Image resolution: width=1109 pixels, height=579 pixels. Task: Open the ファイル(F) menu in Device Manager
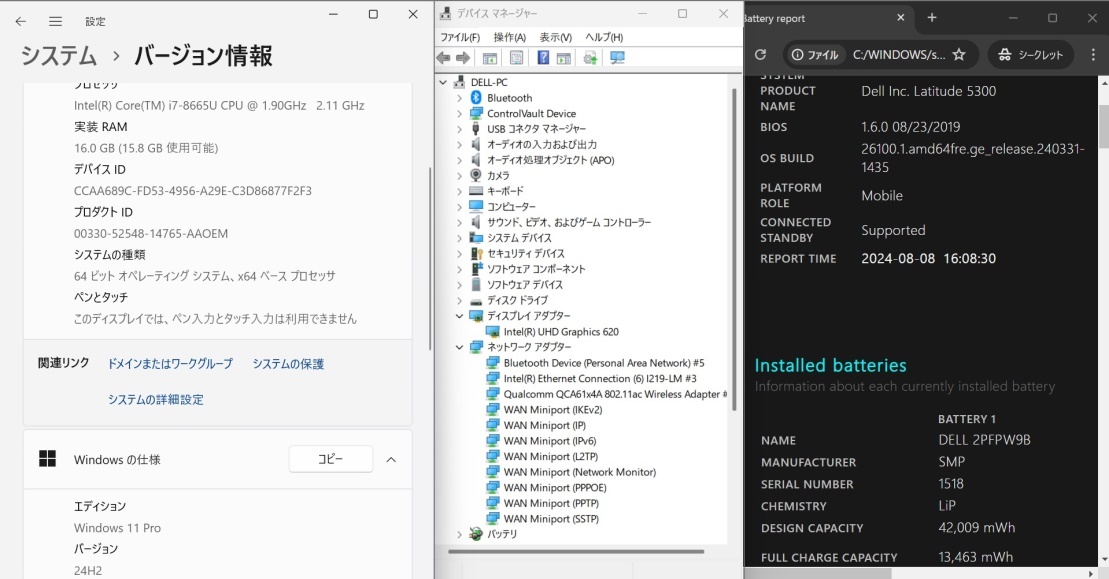tap(460, 37)
